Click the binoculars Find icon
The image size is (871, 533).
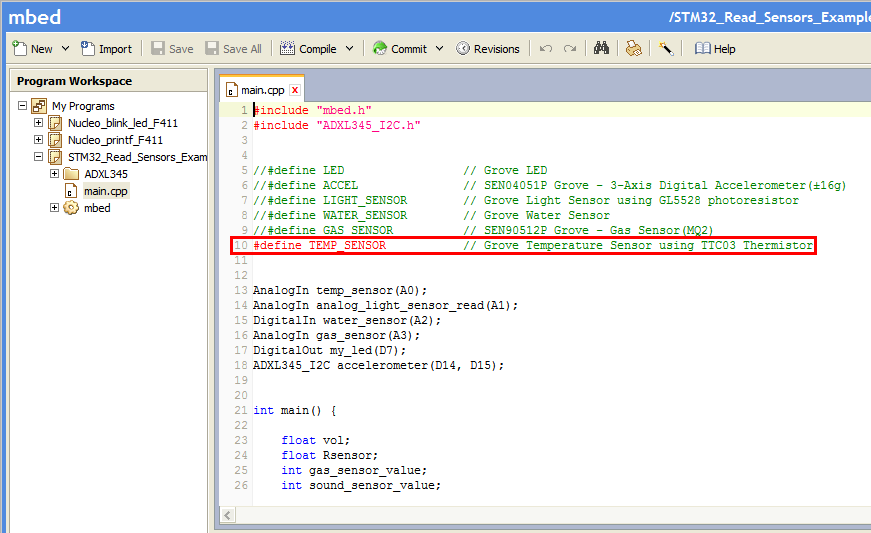[x=602, y=48]
